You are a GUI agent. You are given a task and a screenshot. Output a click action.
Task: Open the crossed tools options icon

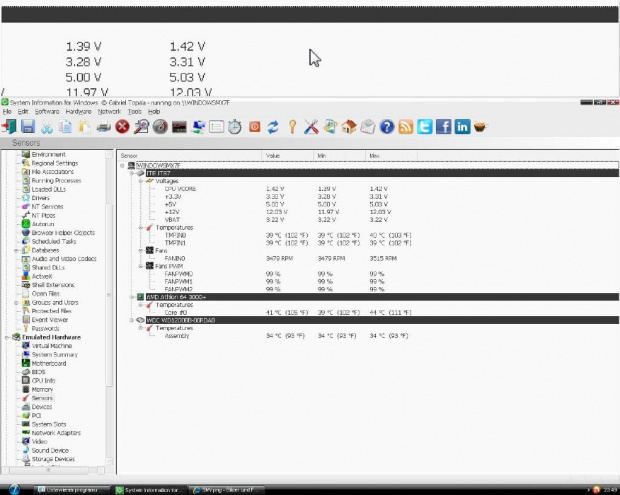click(311, 127)
